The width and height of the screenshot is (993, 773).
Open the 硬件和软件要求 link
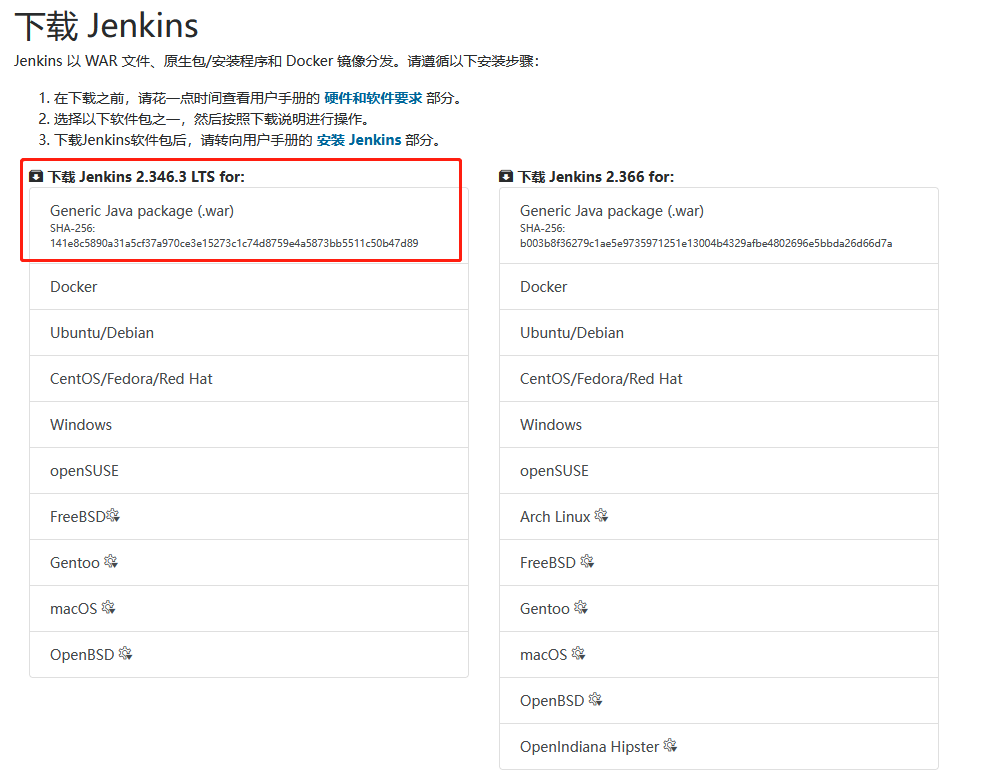coord(373,98)
